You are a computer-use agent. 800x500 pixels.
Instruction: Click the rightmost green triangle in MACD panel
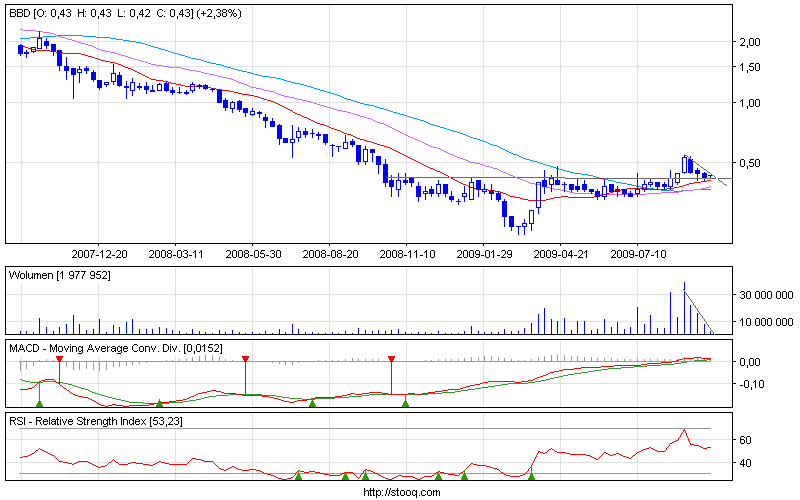click(405, 402)
